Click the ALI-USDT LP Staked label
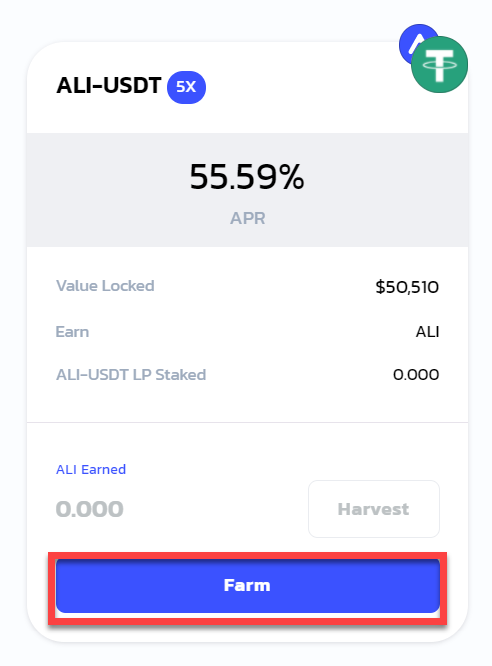This screenshot has width=492, height=666. (131, 375)
